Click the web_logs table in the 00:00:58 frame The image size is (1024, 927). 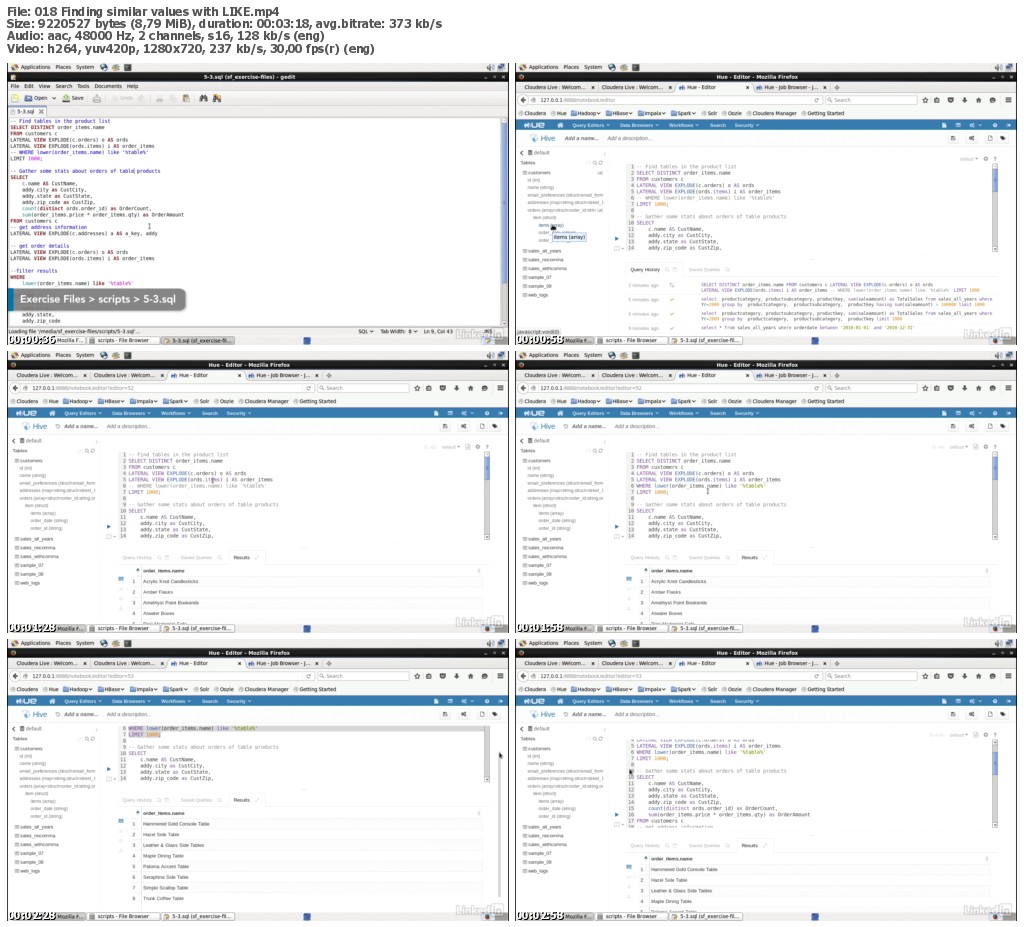[538, 295]
